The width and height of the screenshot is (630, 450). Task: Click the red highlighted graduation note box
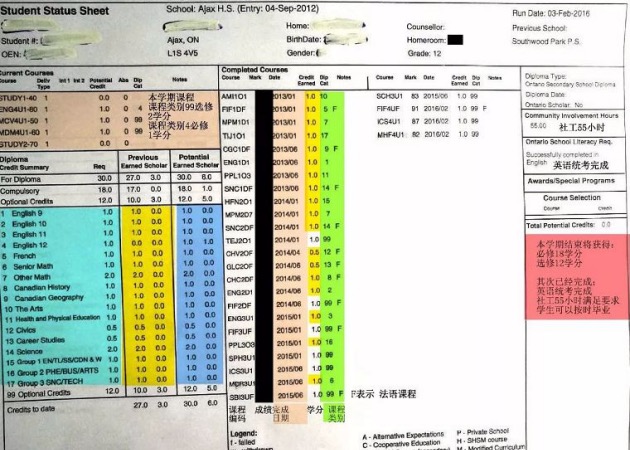coord(577,277)
